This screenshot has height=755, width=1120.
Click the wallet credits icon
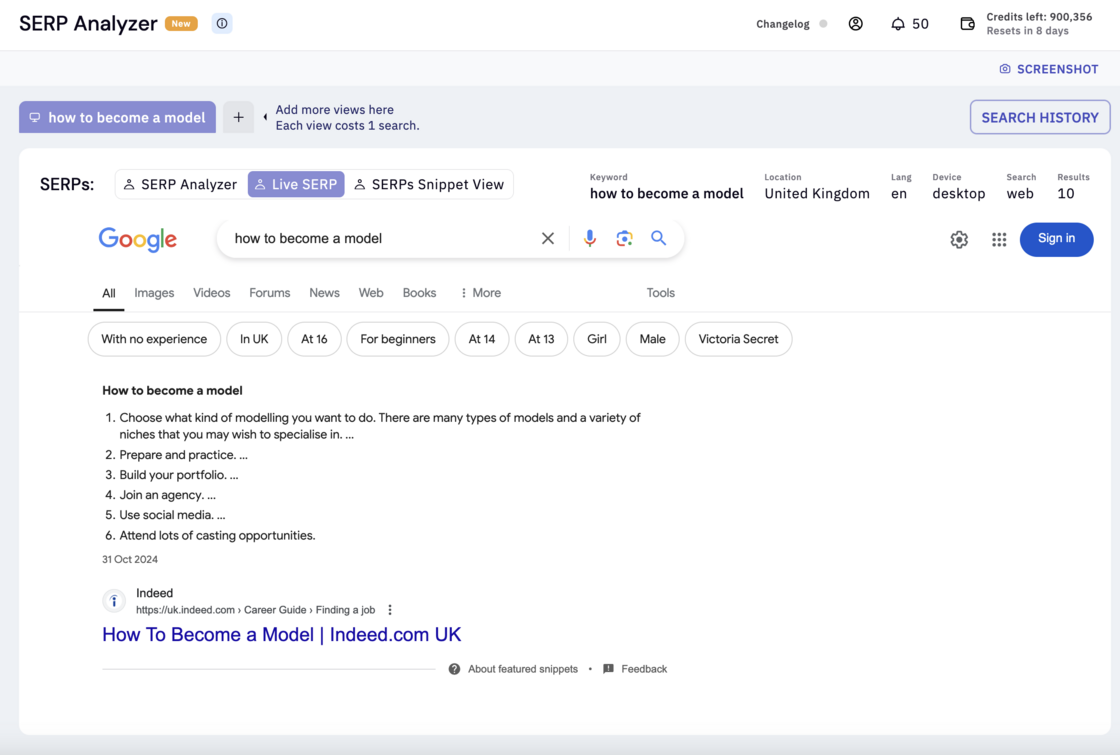[967, 24]
